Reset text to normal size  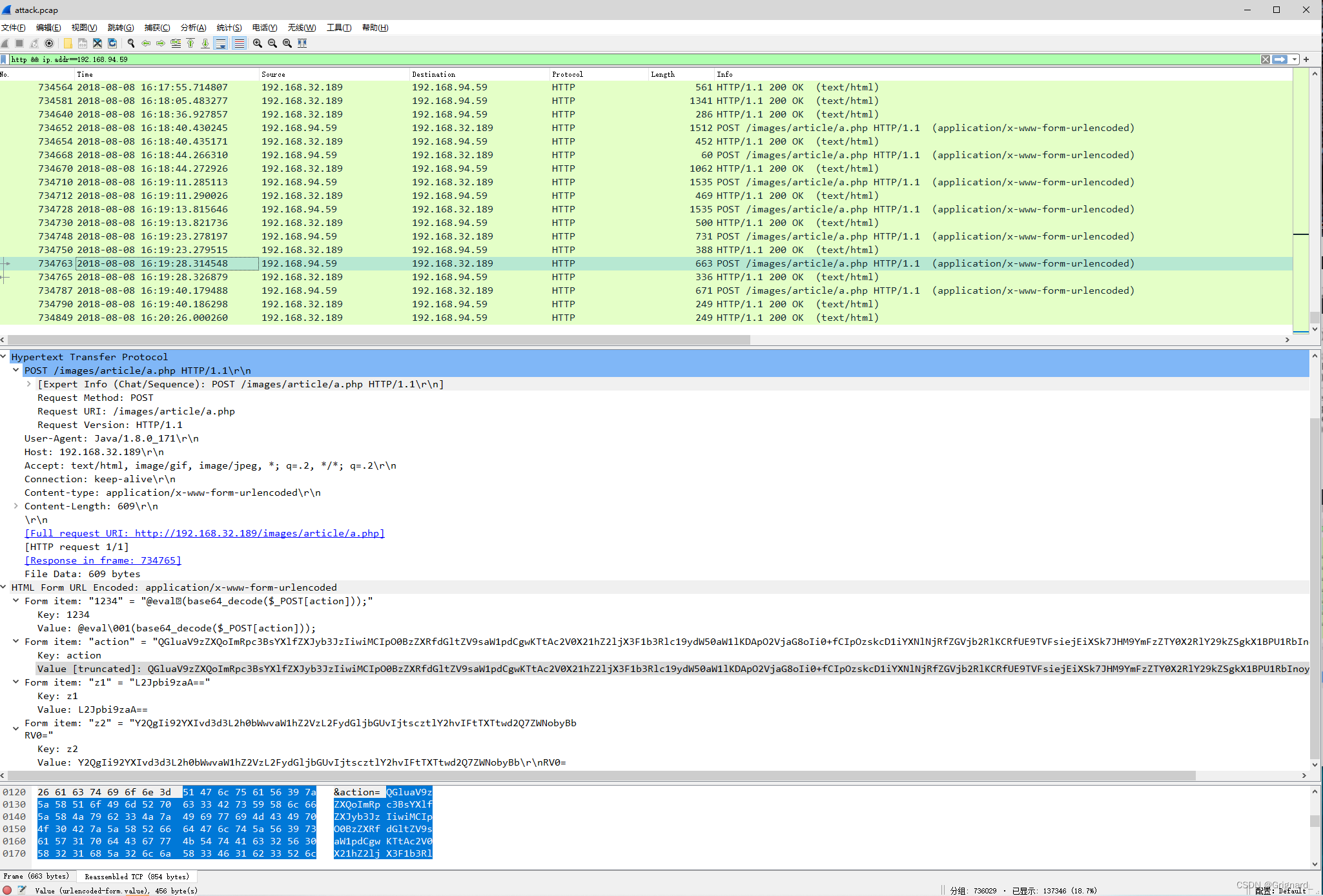point(287,43)
